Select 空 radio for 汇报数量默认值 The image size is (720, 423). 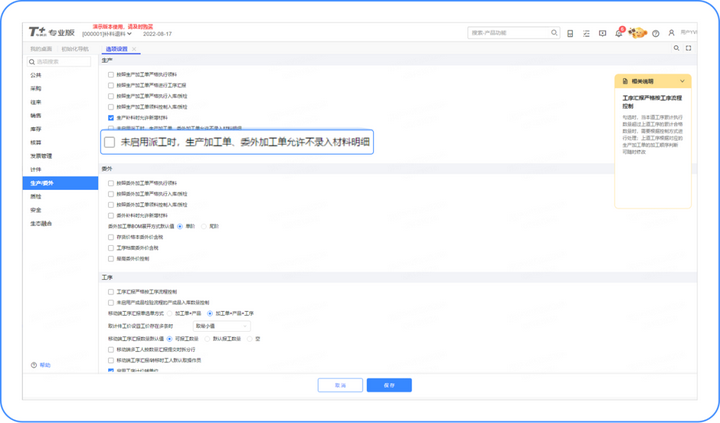pos(250,339)
